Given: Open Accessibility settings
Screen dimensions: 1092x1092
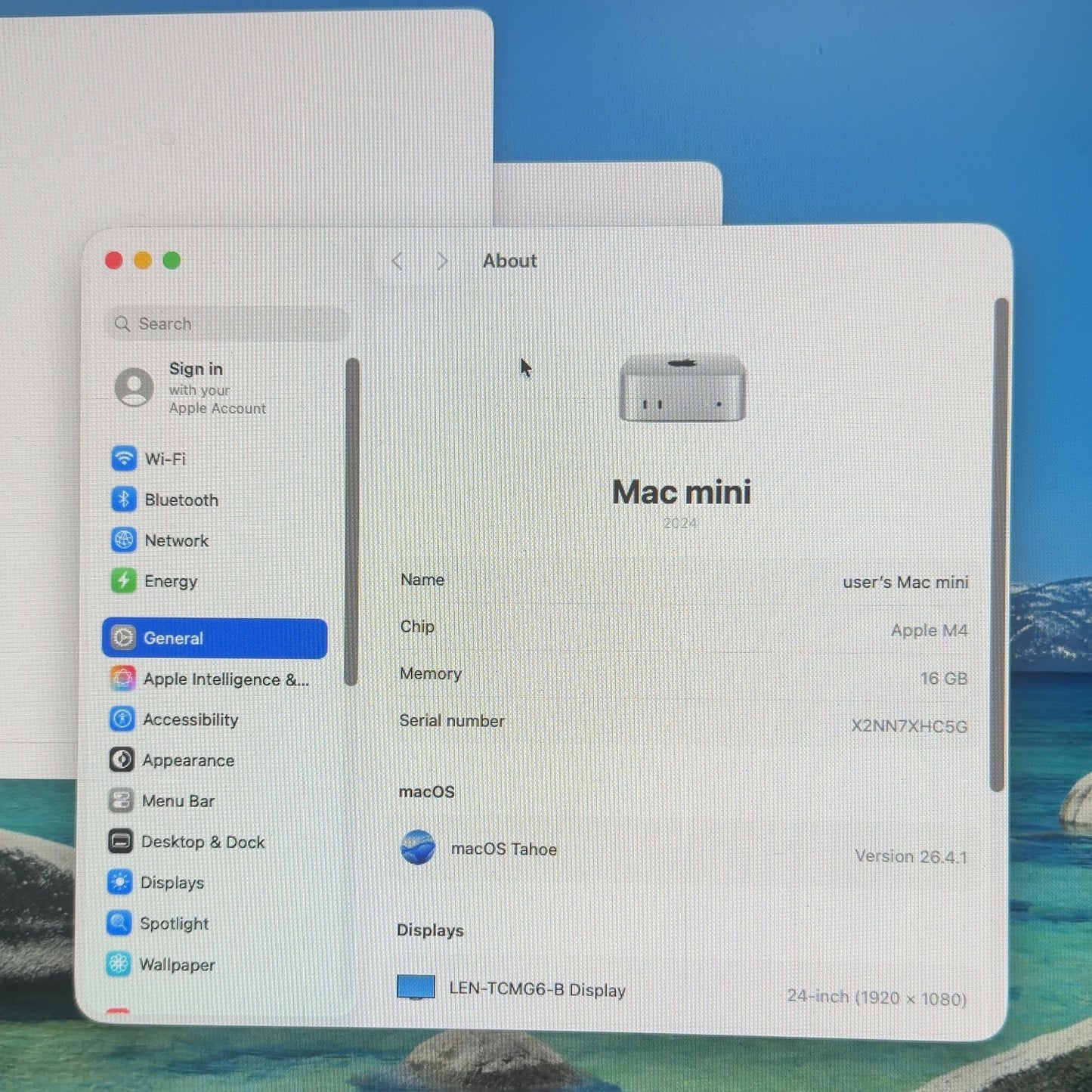Looking at the screenshot, I should (x=215, y=719).
